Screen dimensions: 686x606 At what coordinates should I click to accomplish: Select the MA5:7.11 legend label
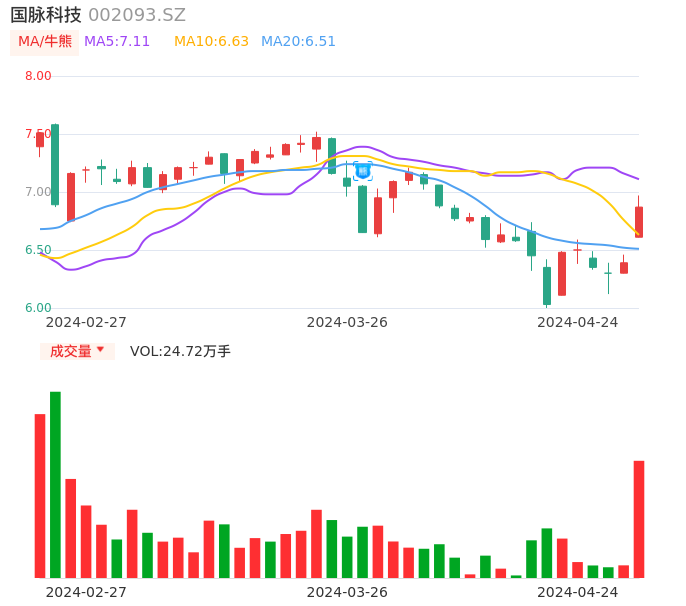(117, 42)
